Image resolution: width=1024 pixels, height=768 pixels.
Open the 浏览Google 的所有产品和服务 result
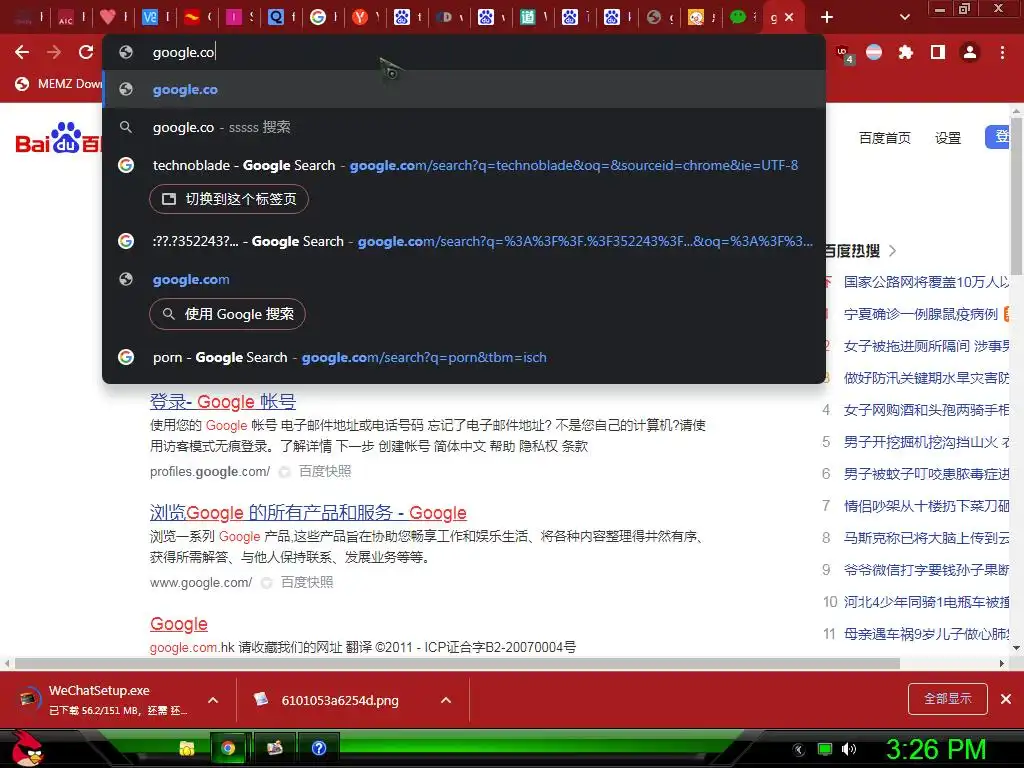click(x=308, y=513)
